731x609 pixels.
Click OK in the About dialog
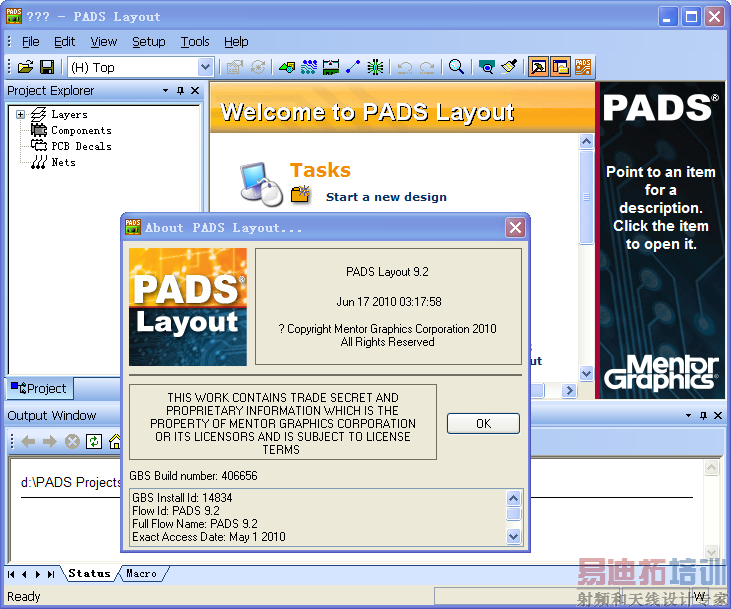coord(483,424)
